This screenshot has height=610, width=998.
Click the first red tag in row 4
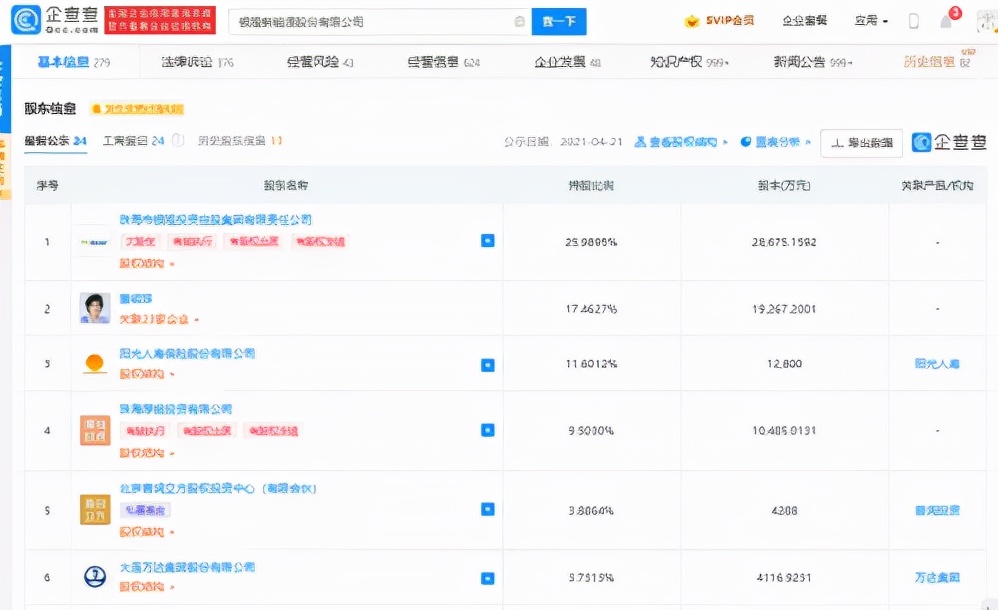click(145, 431)
